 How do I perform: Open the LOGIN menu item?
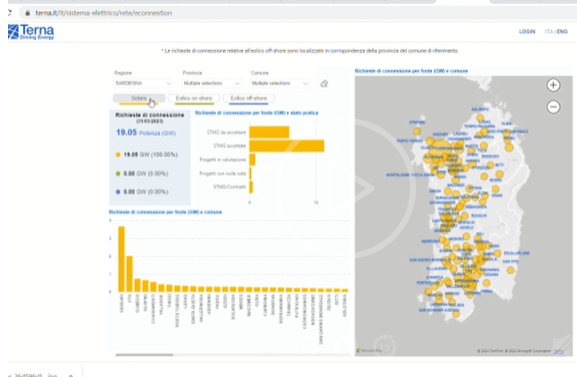[x=527, y=32]
